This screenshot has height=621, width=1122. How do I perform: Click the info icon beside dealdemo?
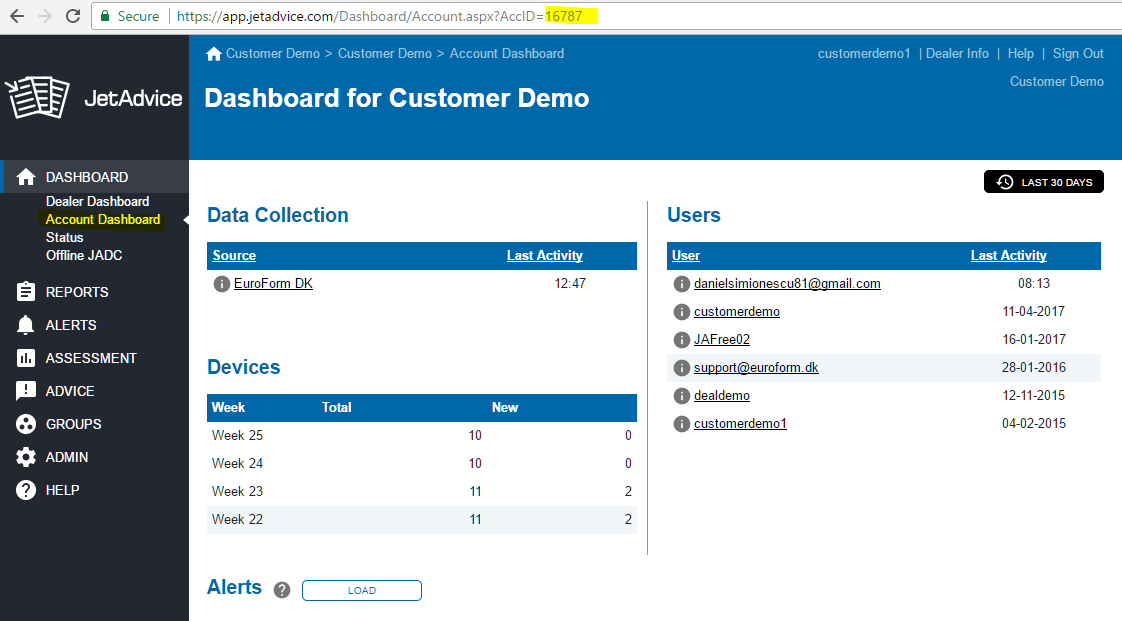[x=682, y=396]
